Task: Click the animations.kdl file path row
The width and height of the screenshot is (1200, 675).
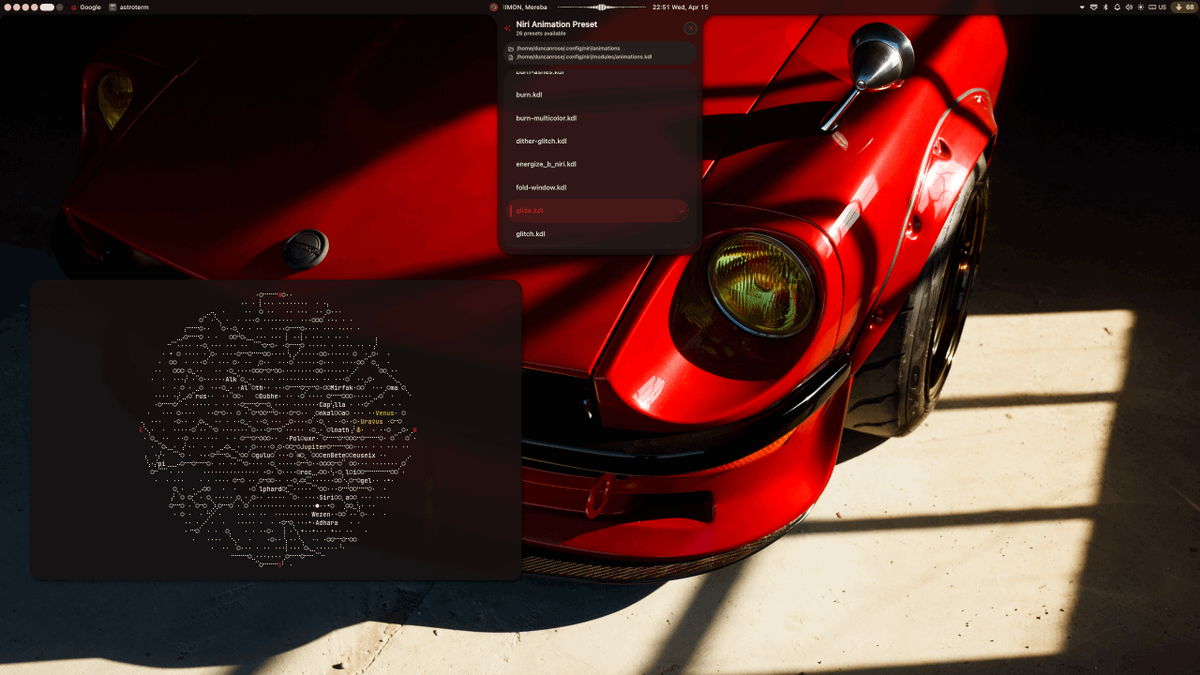Action: pos(580,57)
